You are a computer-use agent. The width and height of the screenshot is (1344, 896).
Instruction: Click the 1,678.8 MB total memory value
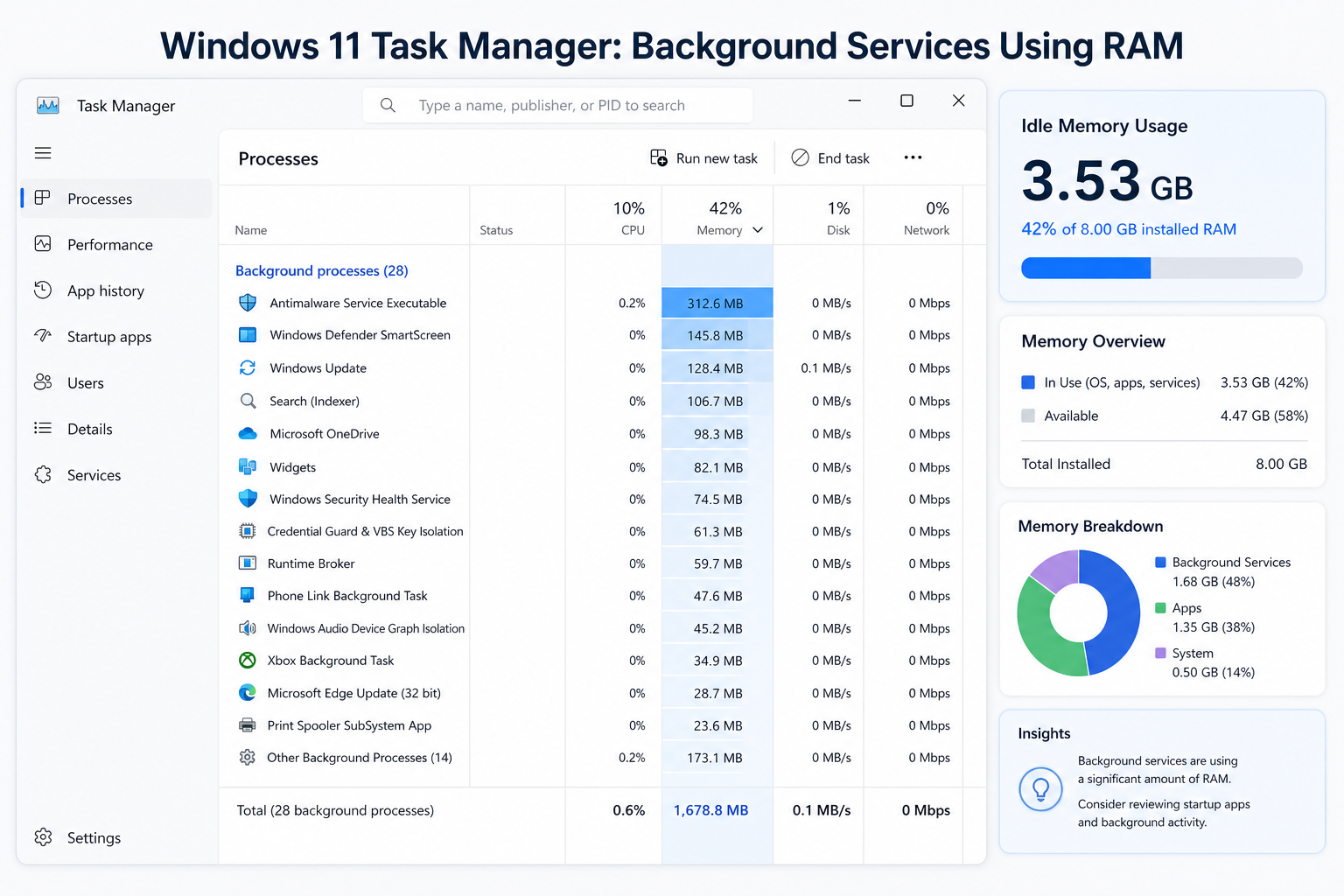tap(711, 810)
